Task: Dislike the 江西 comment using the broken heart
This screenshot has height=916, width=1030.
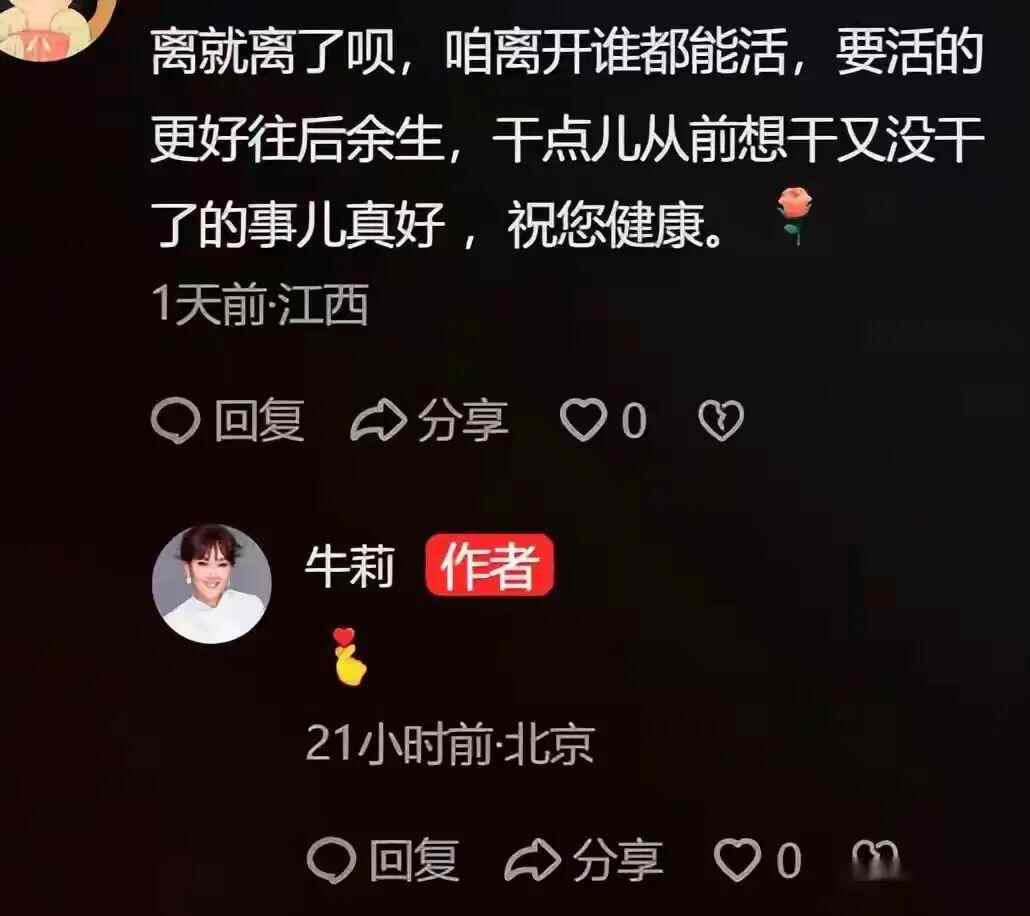Action: (x=721, y=421)
